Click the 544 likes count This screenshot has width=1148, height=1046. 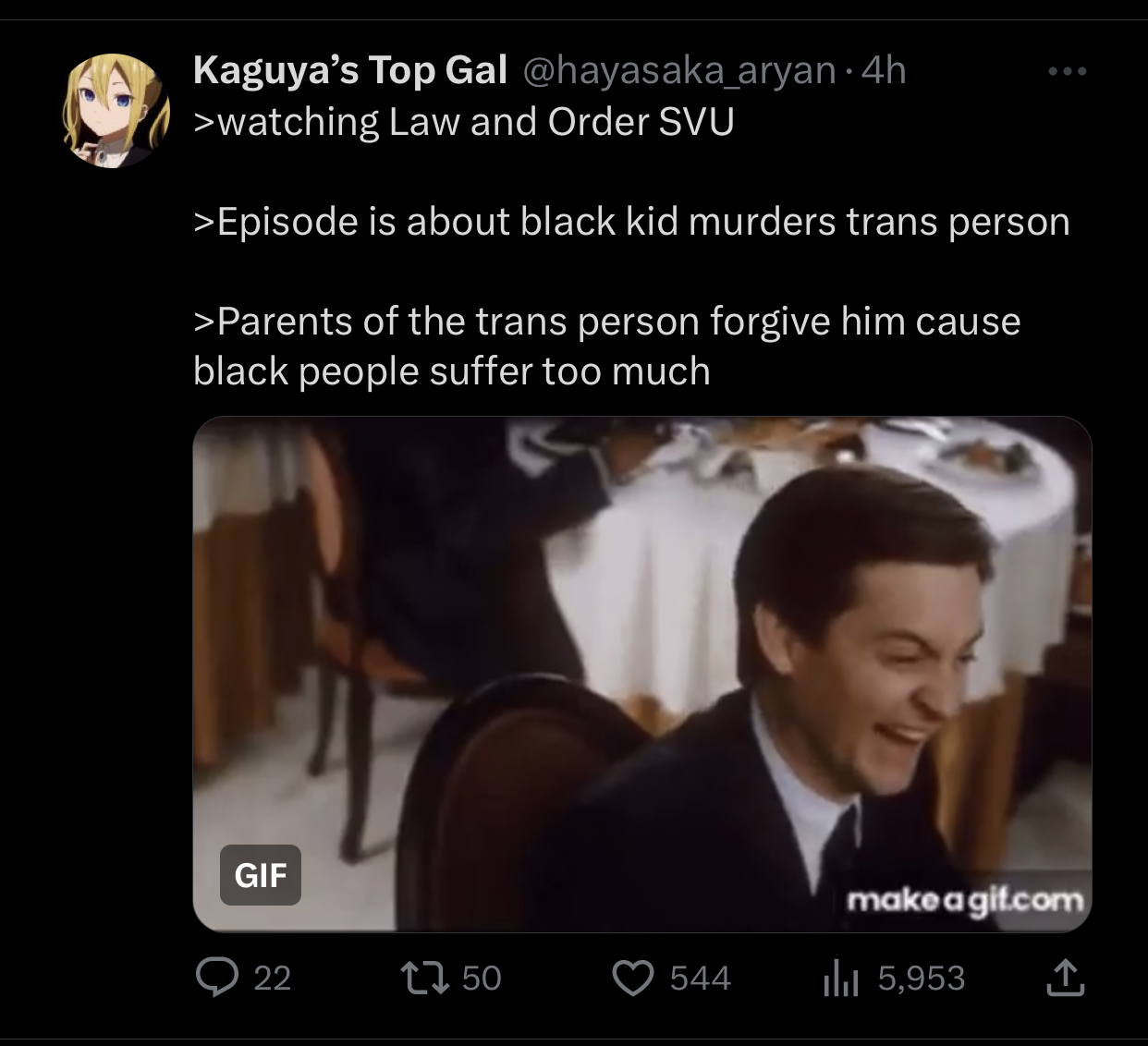tap(700, 978)
